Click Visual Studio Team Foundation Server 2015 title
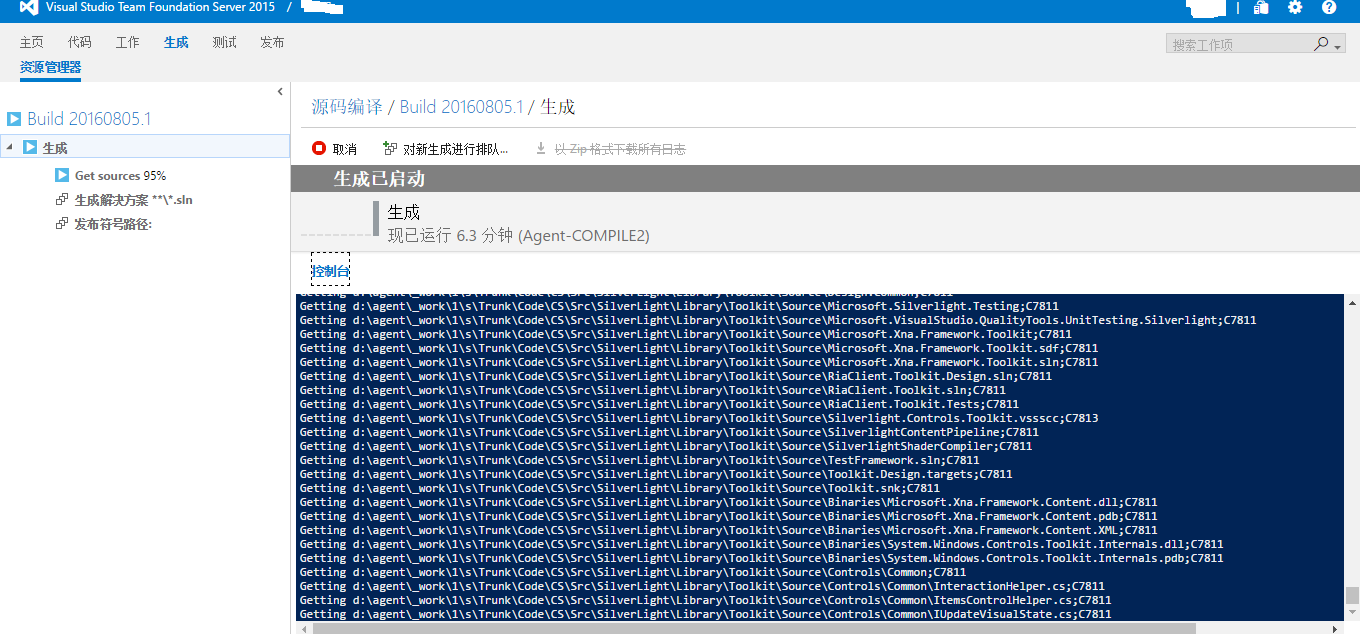This screenshot has width=1360, height=634. pos(160,7)
